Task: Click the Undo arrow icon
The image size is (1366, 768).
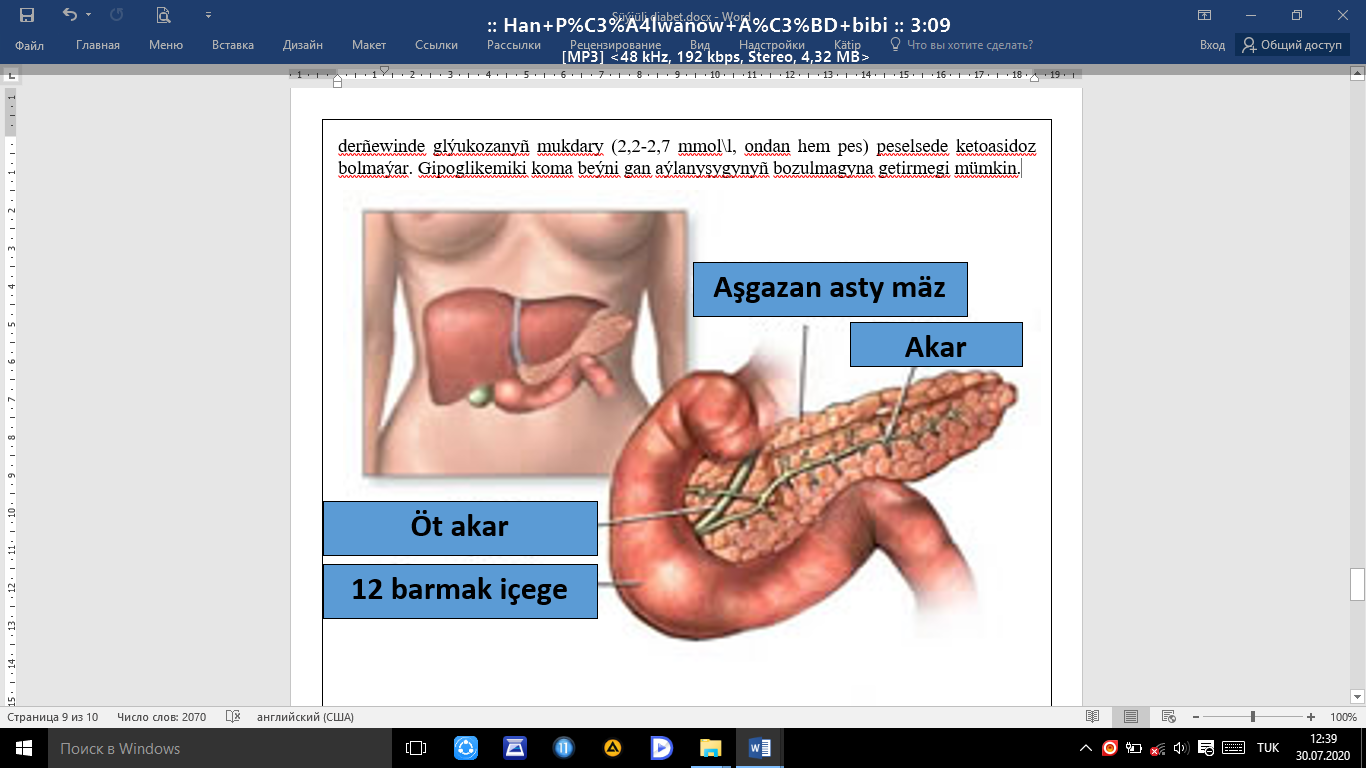Action: [69, 15]
